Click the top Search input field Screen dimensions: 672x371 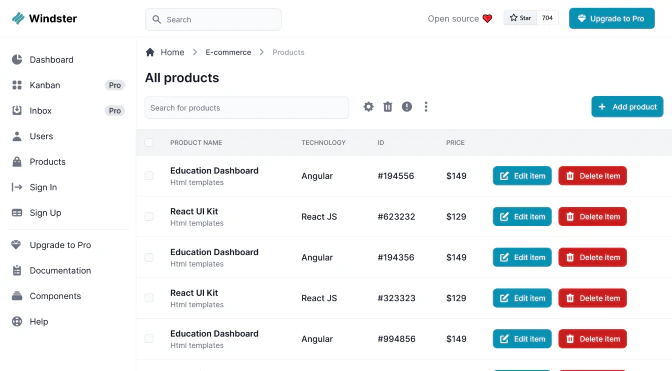click(x=213, y=19)
